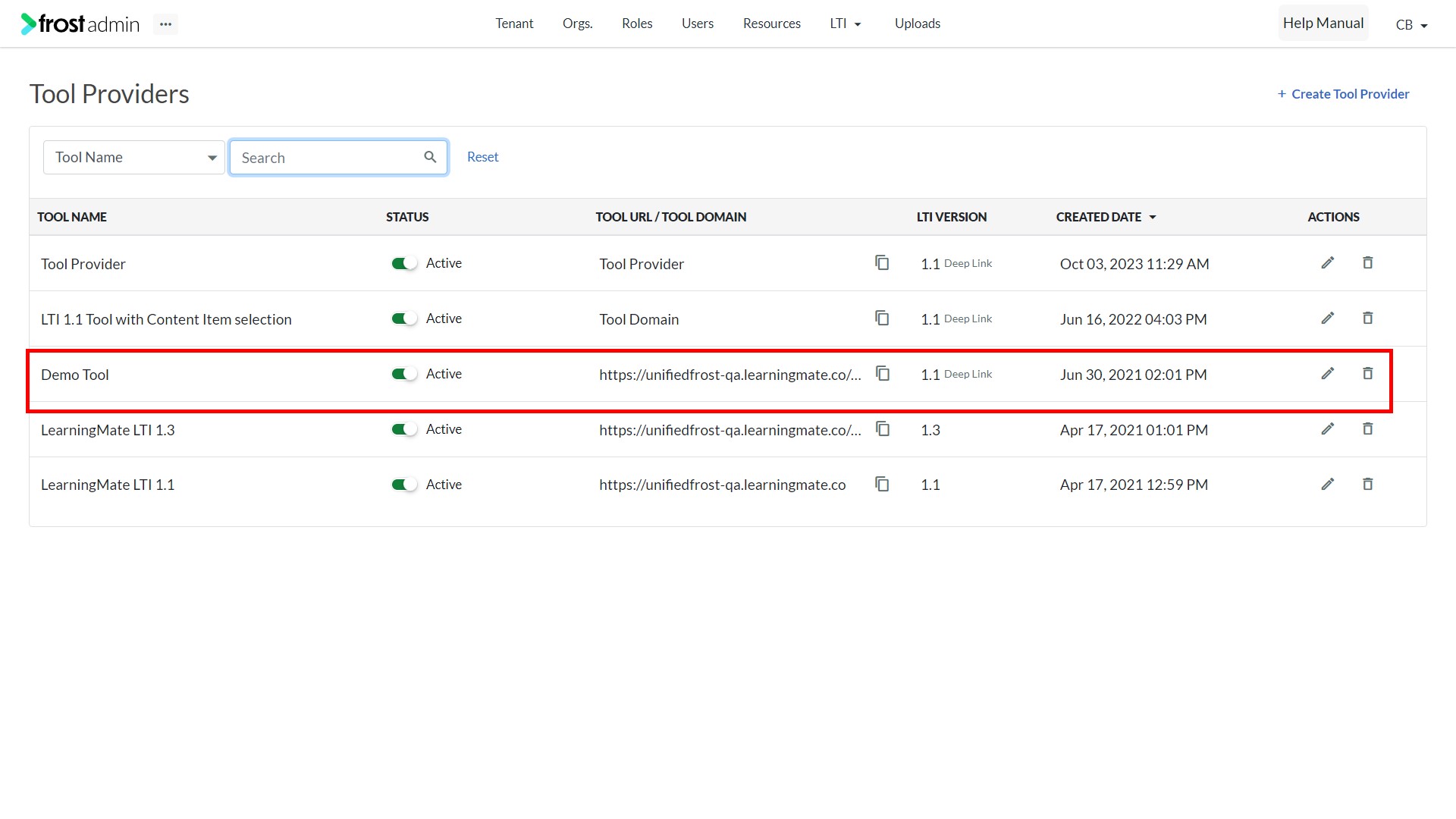1456x819 pixels.
Task: Click Create Tool Provider
Action: (1343, 94)
